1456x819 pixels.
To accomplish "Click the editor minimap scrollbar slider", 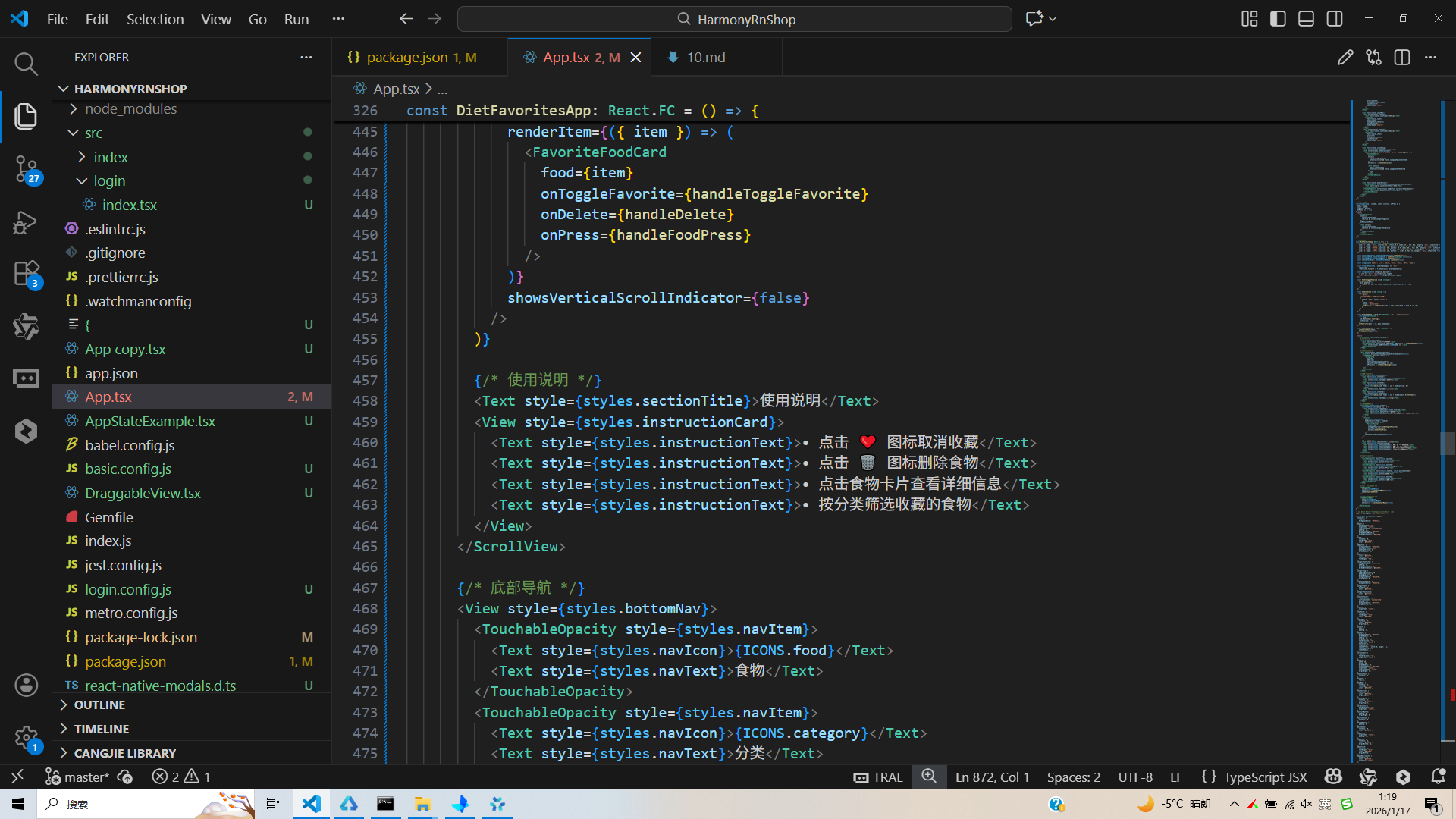I will point(1448,443).
